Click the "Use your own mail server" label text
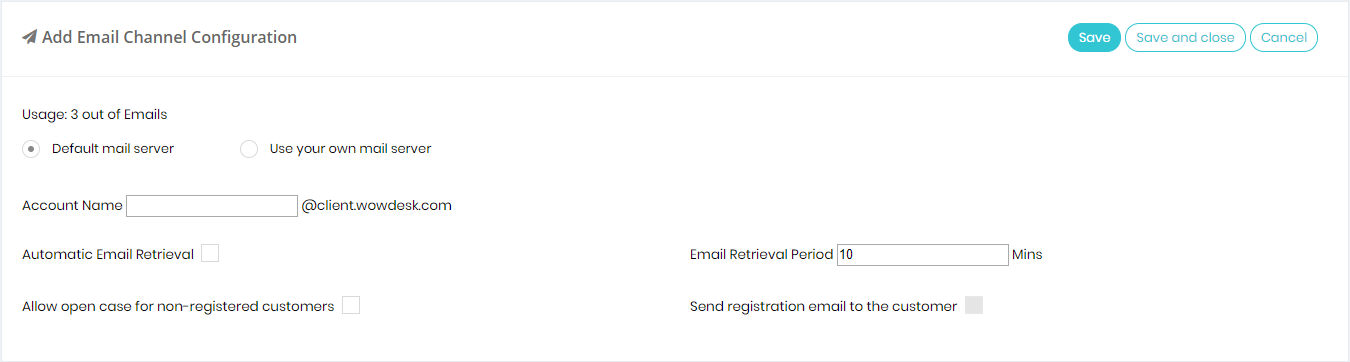 point(351,149)
